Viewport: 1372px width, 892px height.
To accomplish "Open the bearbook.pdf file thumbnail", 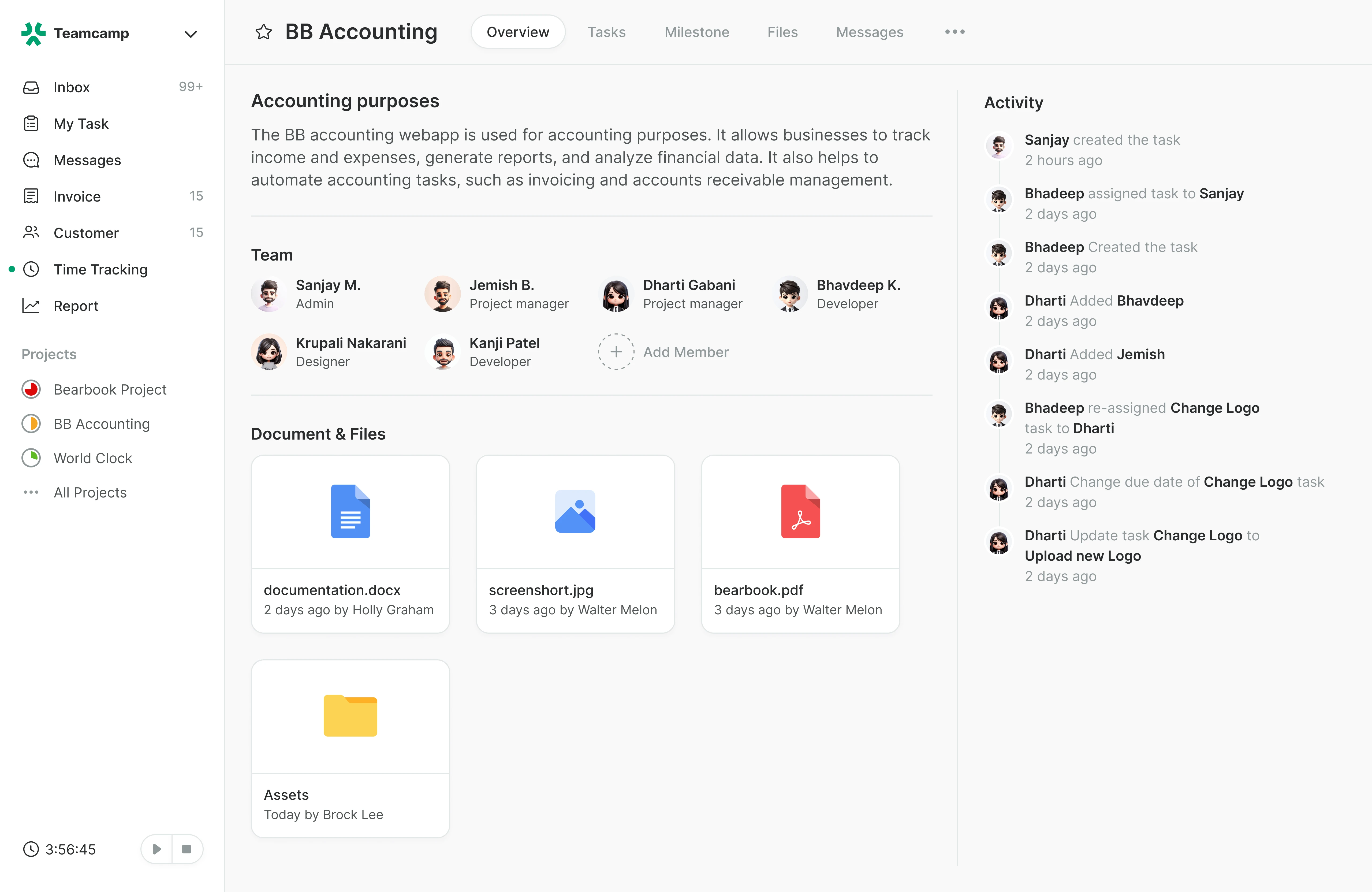I will tap(800, 511).
